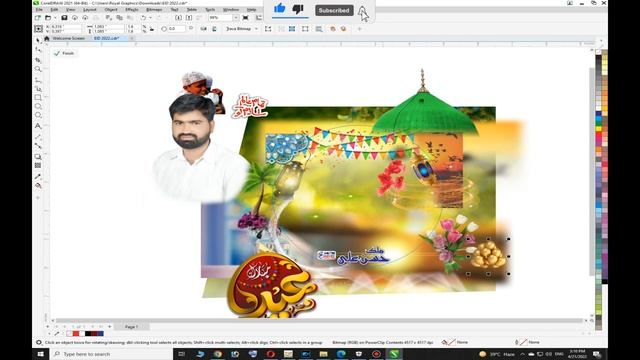640x360 pixels.
Task: Open the Object menu
Action: click(111, 9)
